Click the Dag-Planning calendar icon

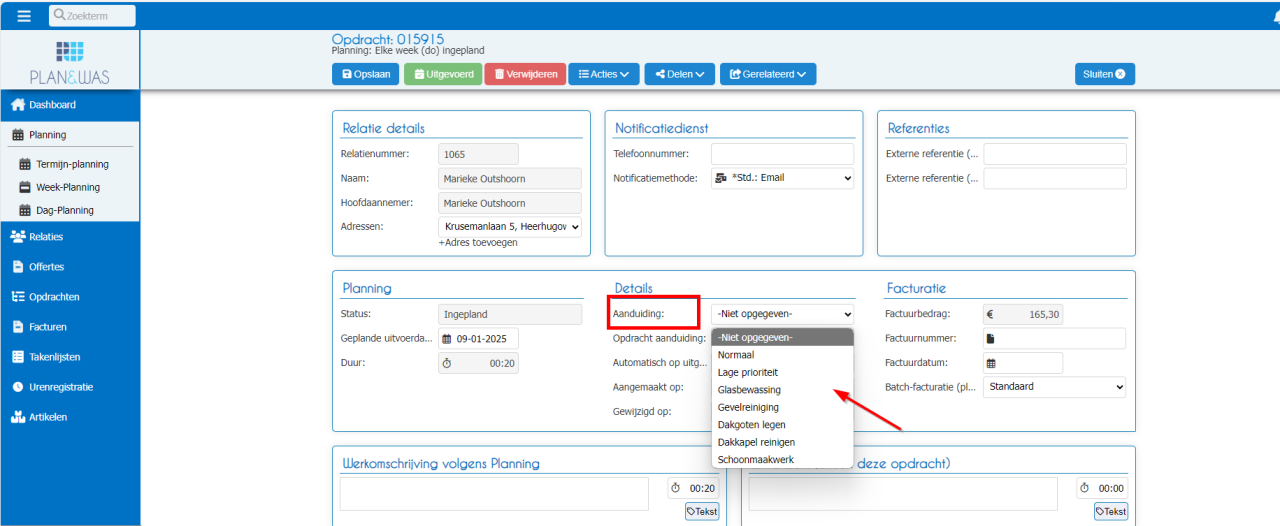coord(26,210)
